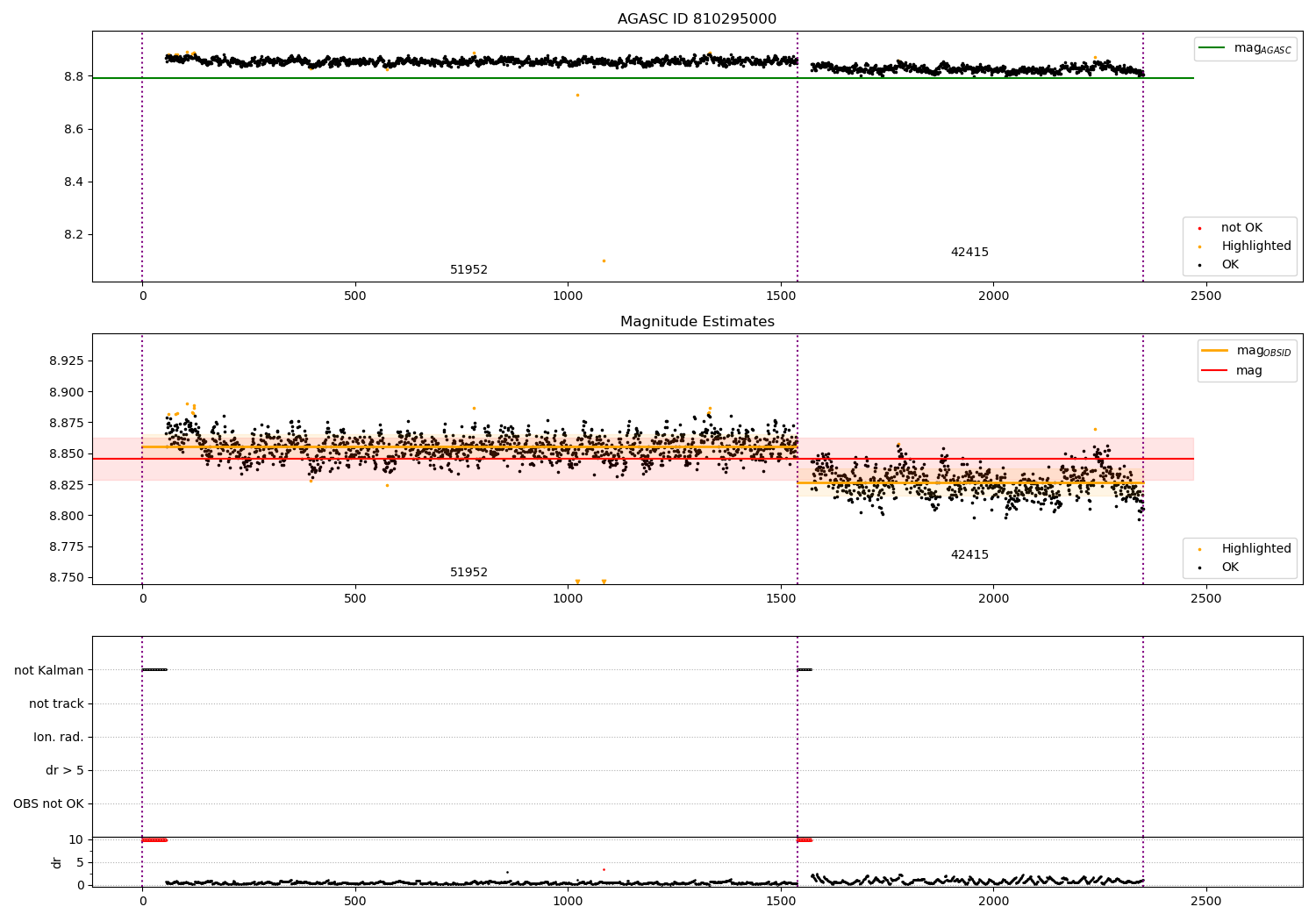Click the "8.800" y-axis tick label
Screen dimensions: 1316x921
point(67,516)
